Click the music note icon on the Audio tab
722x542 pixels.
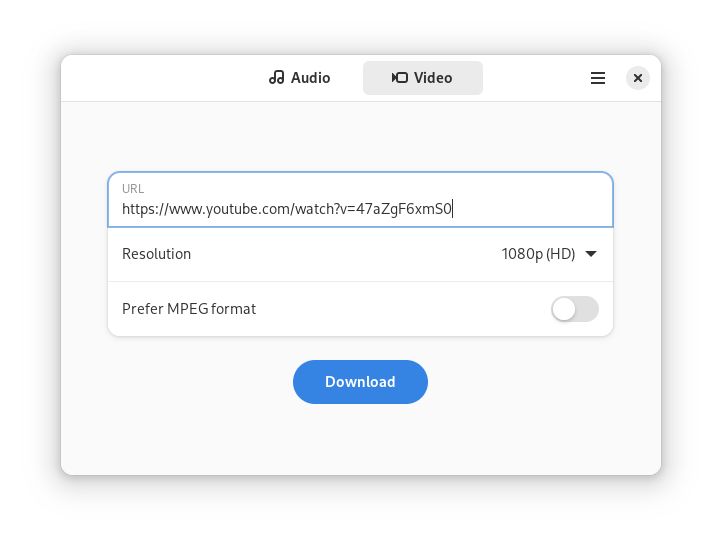(277, 78)
